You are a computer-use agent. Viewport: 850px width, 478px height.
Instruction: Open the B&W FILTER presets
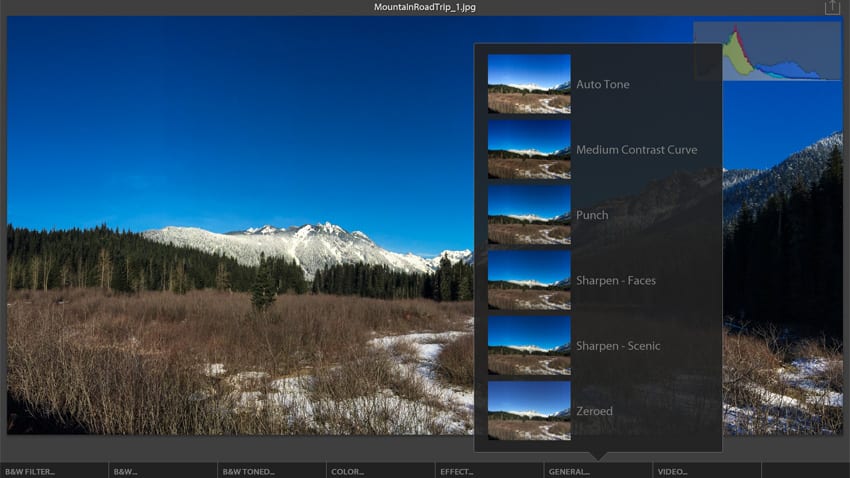[x=54, y=471]
